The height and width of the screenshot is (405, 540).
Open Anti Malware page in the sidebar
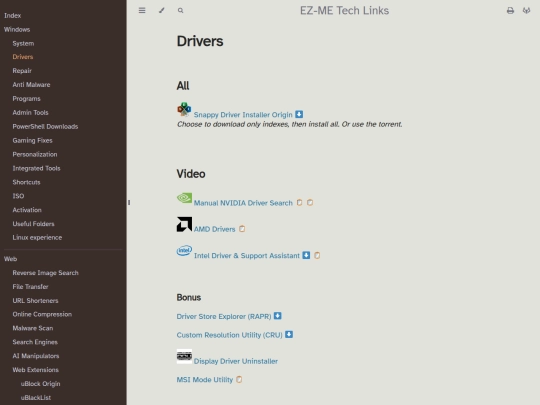point(31,85)
